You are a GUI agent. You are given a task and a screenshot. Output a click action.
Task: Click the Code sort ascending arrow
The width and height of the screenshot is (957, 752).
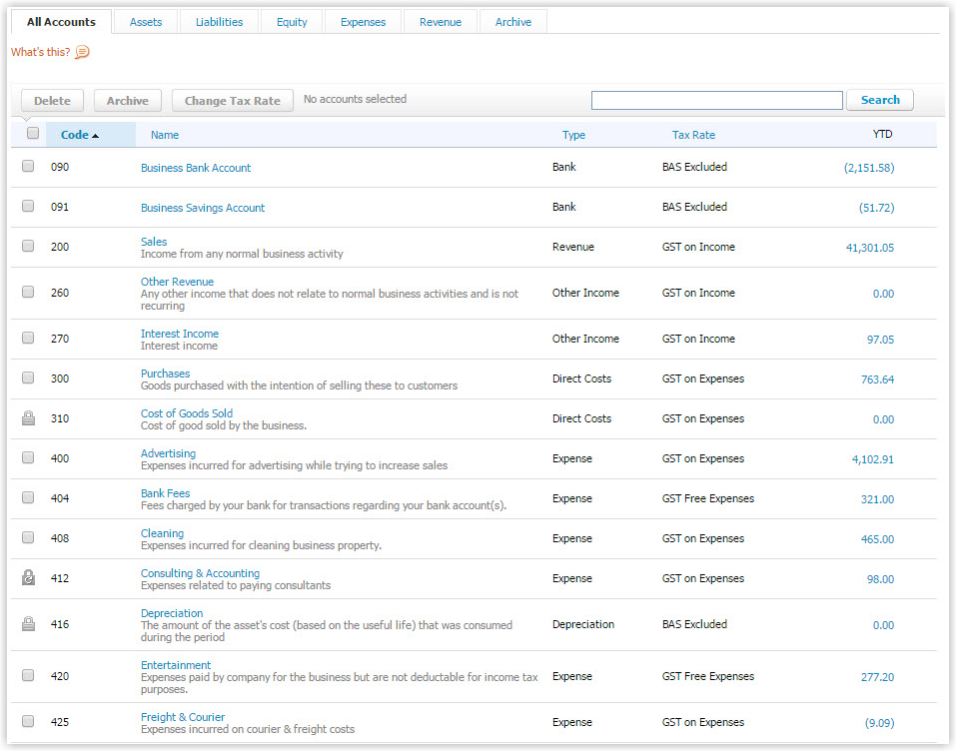pos(95,136)
